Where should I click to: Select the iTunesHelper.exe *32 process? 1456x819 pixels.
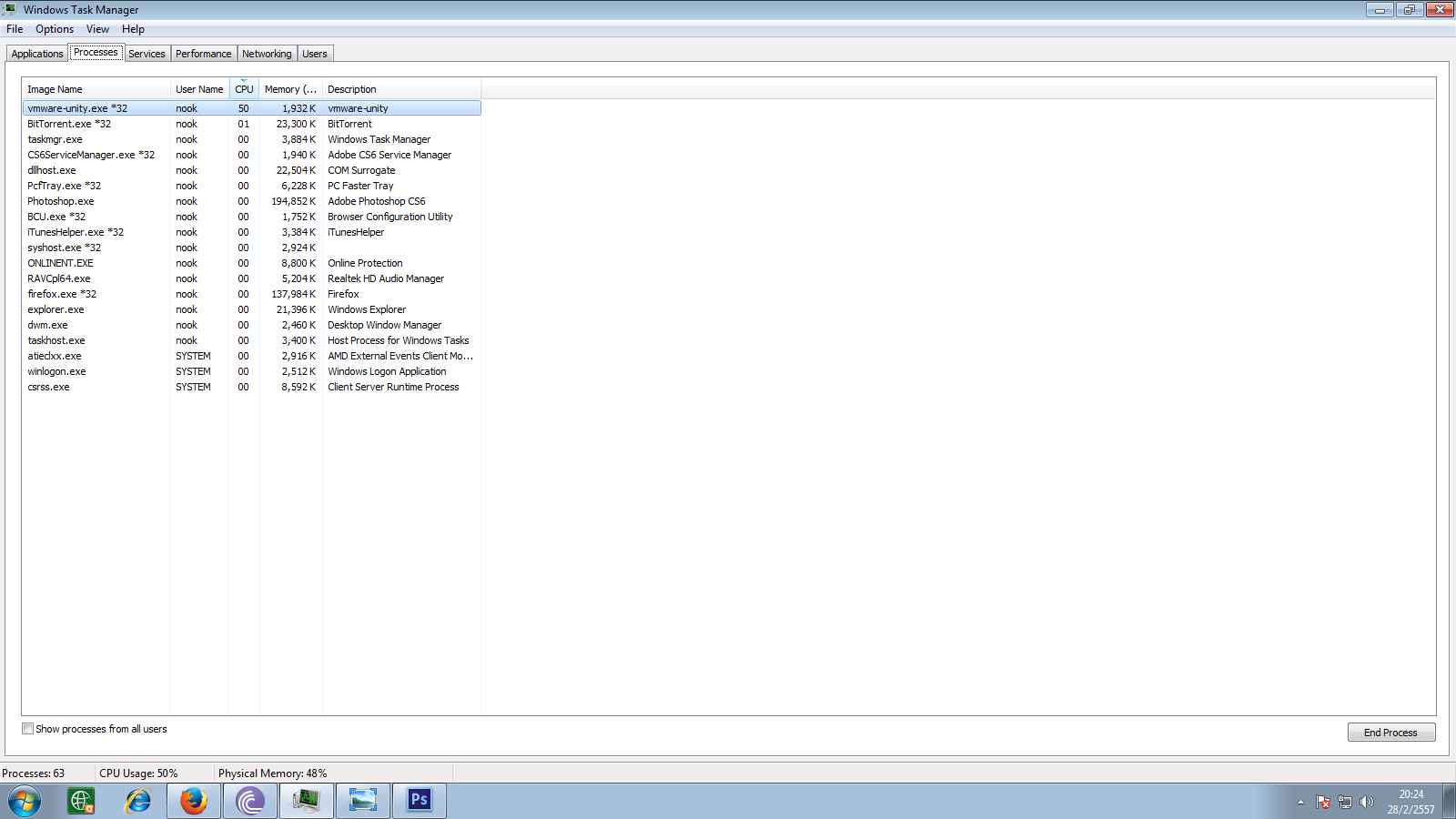tap(252, 232)
